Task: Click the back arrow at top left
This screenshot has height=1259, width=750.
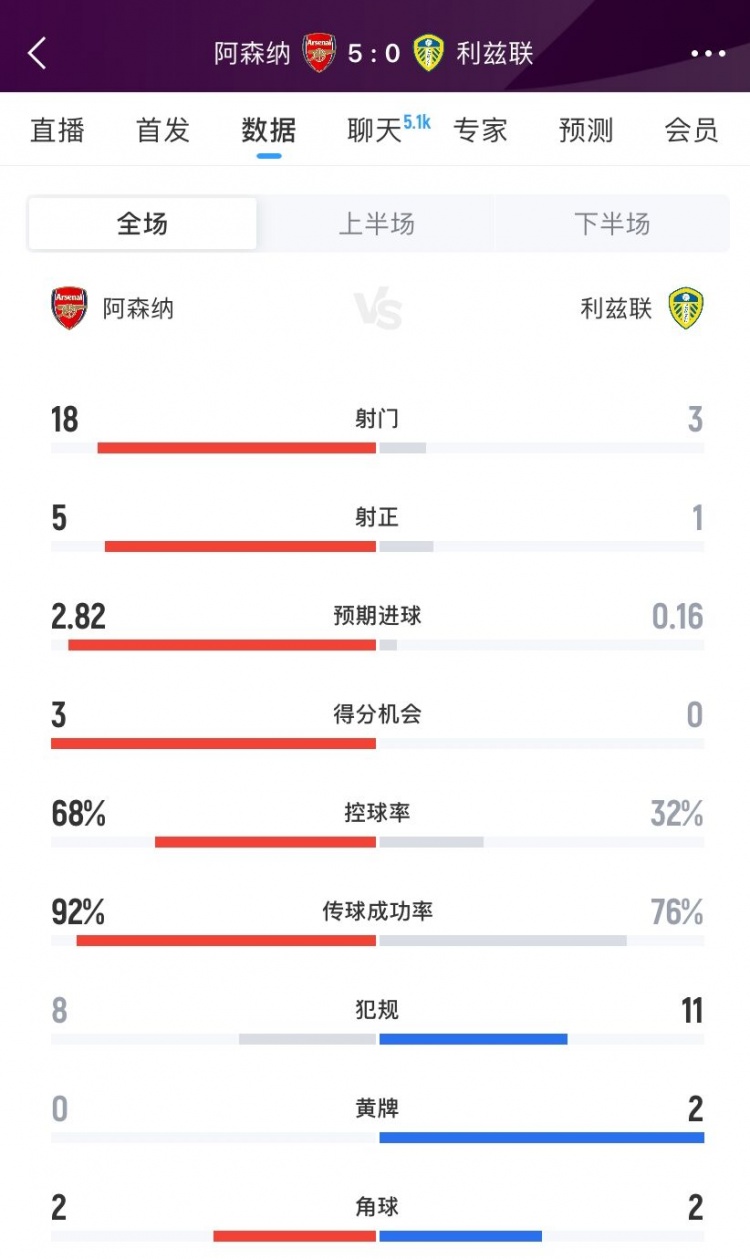Action: (x=35, y=53)
